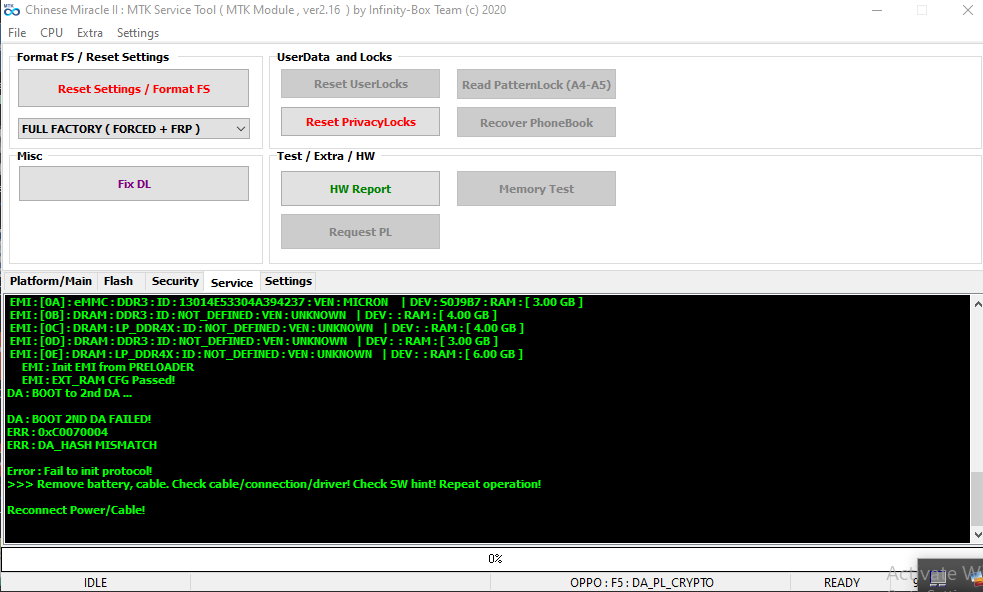Click Read PatternLock (A4-A5) button
This screenshot has width=983, height=592.
(x=536, y=85)
